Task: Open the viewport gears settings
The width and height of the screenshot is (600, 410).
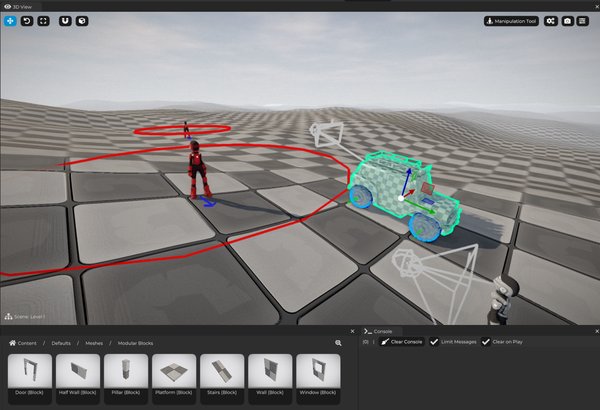Action: pyautogui.click(x=550, y=20)
